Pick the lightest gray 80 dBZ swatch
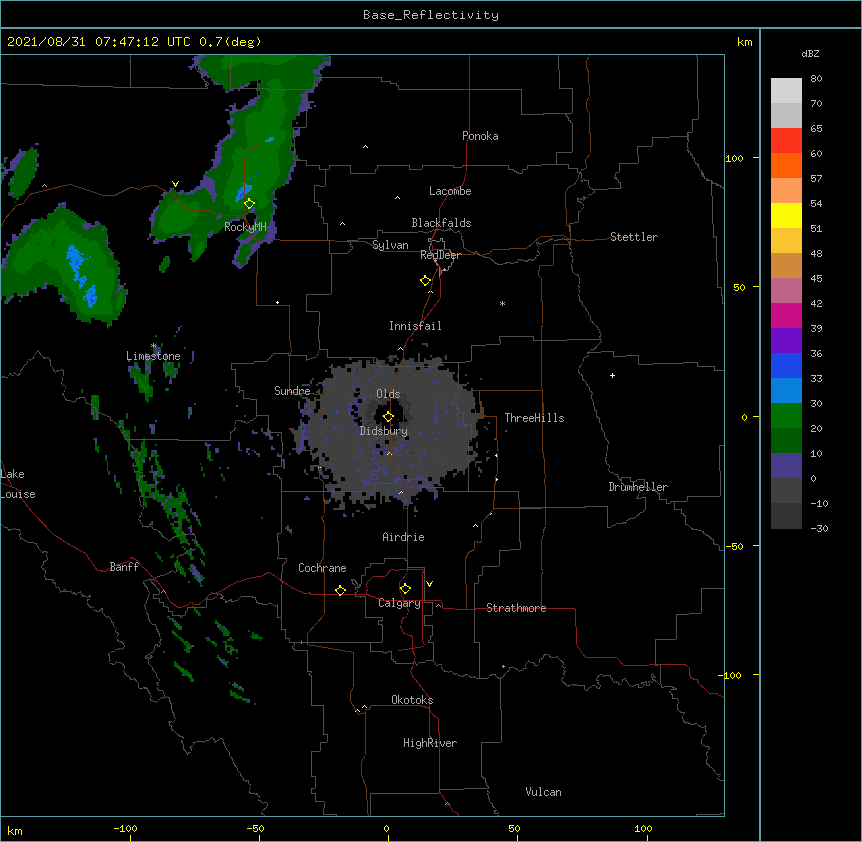 pos(786,90)
